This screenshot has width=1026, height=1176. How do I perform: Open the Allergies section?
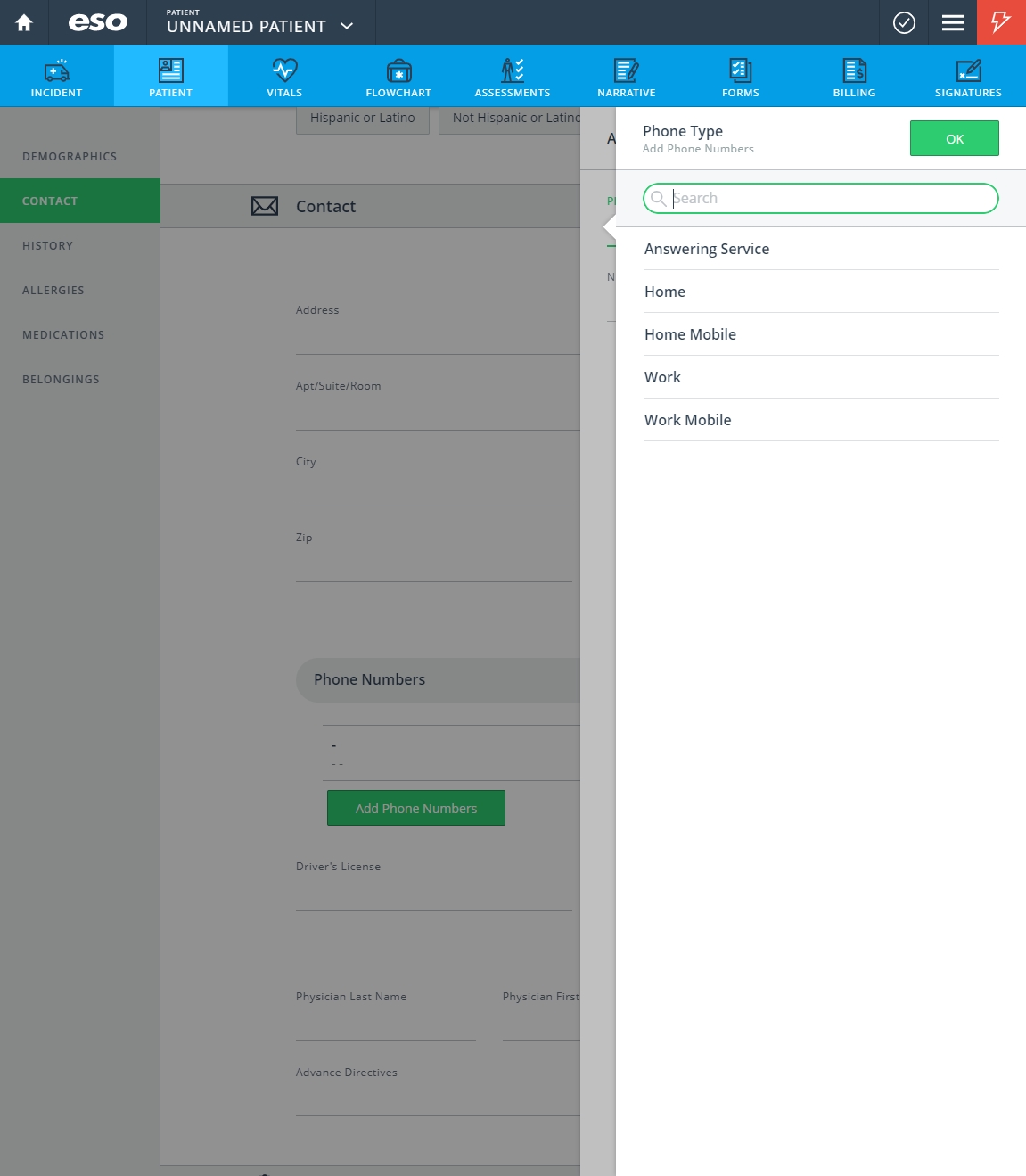pos(53,290)
